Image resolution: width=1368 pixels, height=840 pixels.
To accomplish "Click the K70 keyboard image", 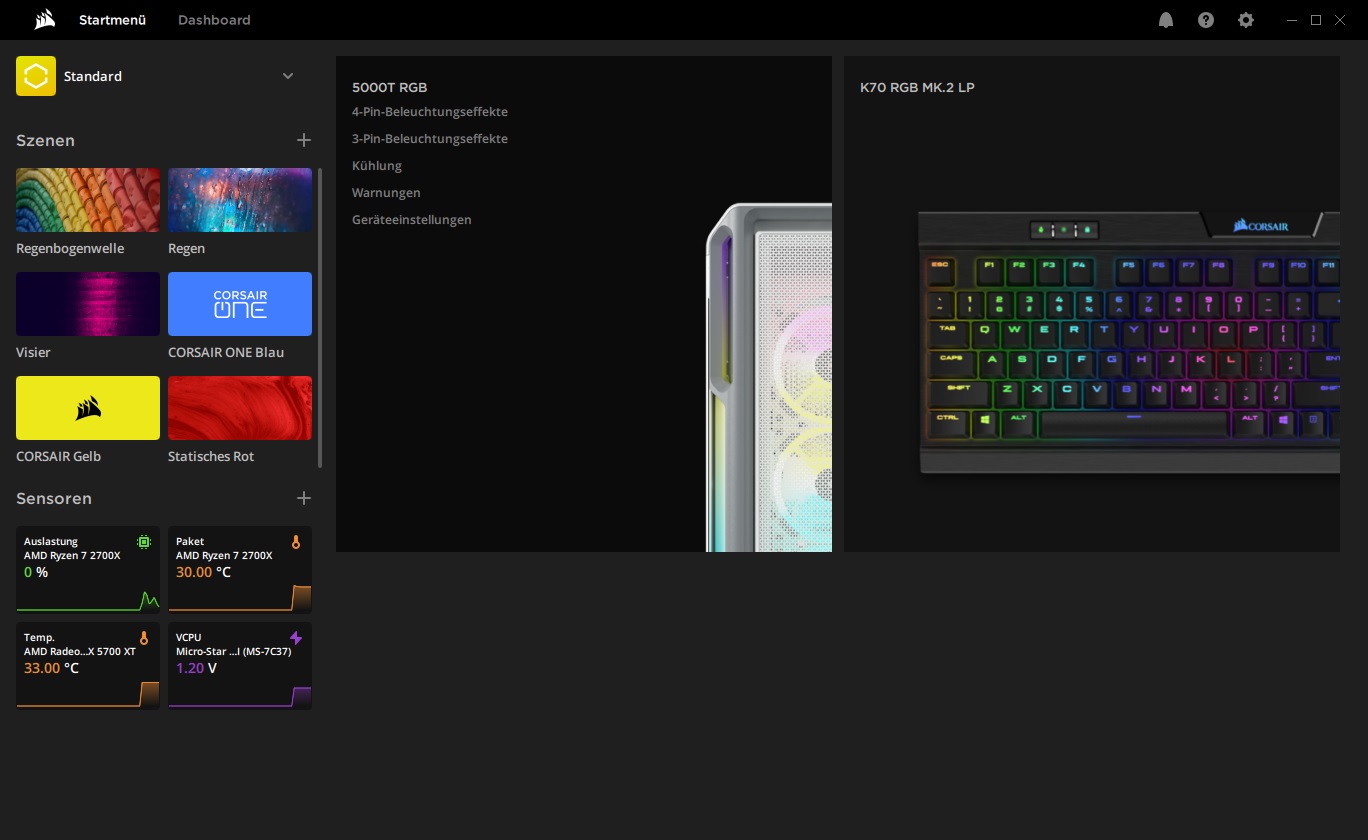I will (x=1129, y=342).
